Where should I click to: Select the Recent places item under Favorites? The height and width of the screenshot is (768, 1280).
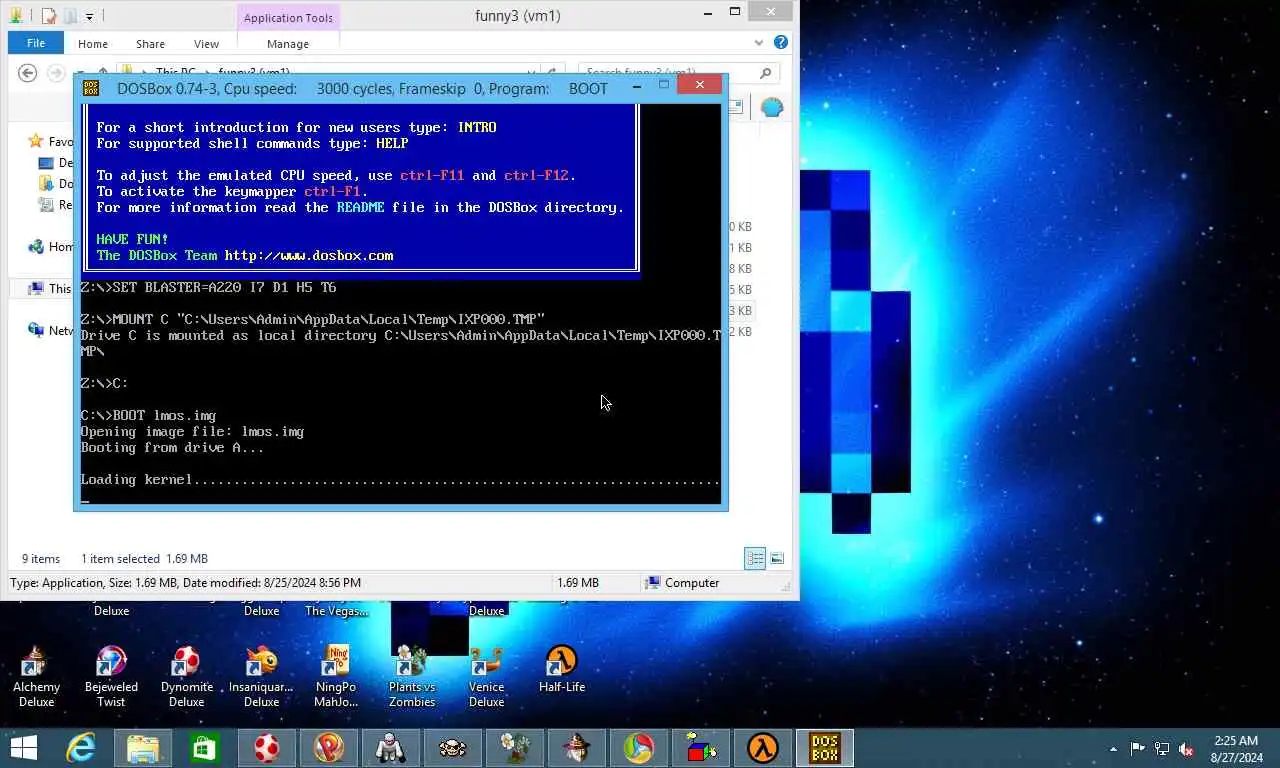click(x=54, y=204)
